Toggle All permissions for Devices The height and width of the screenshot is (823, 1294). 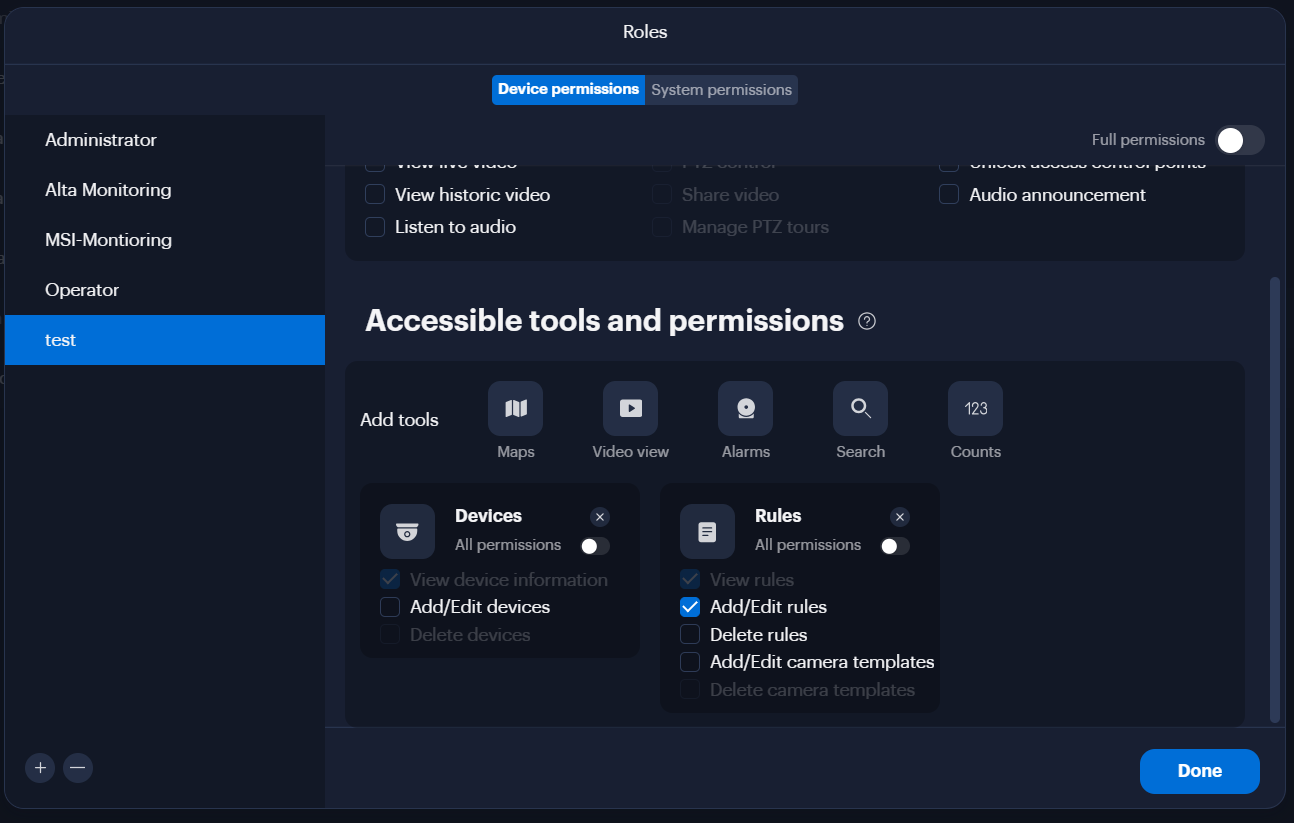[x=595, y=546]
